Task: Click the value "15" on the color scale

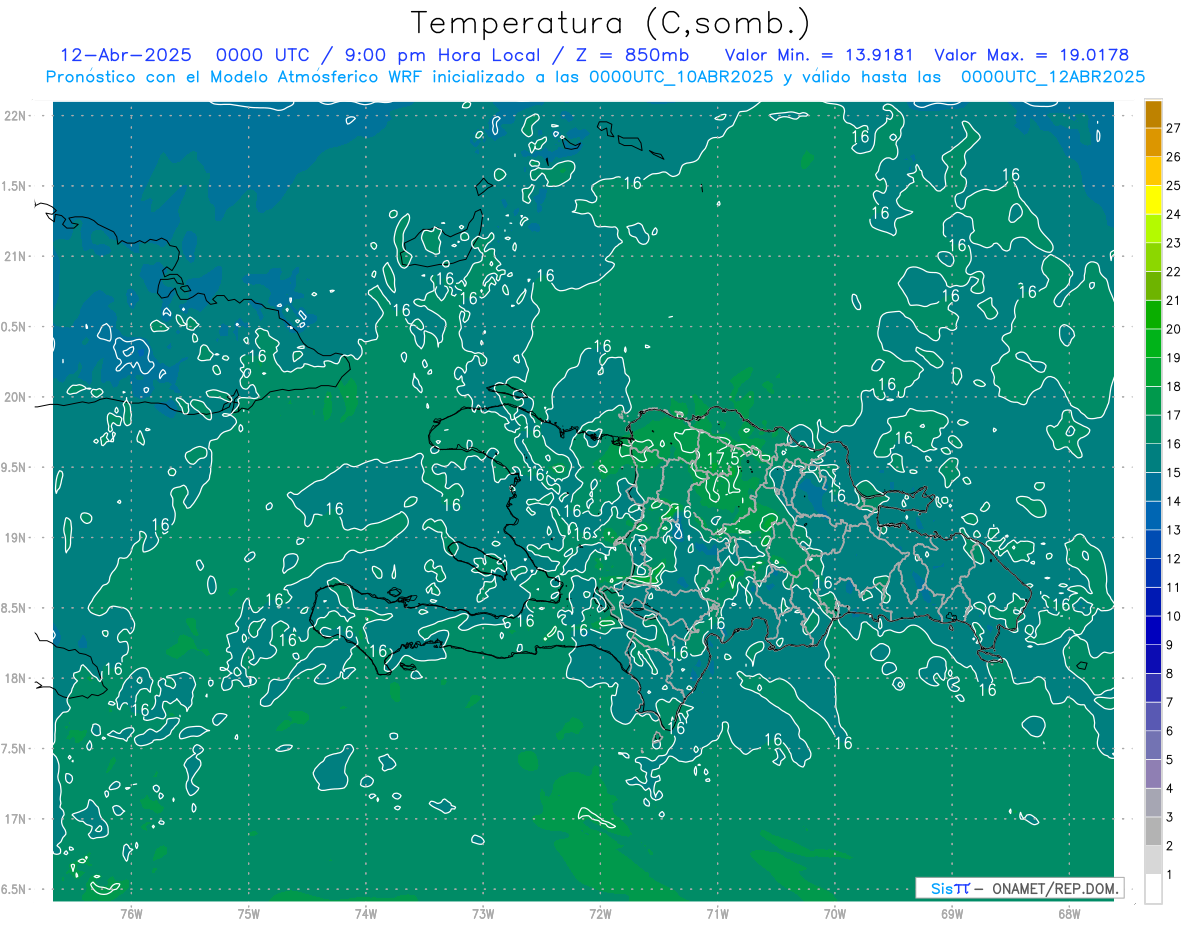Action: pyautogui.click(x=1174, y=472)
